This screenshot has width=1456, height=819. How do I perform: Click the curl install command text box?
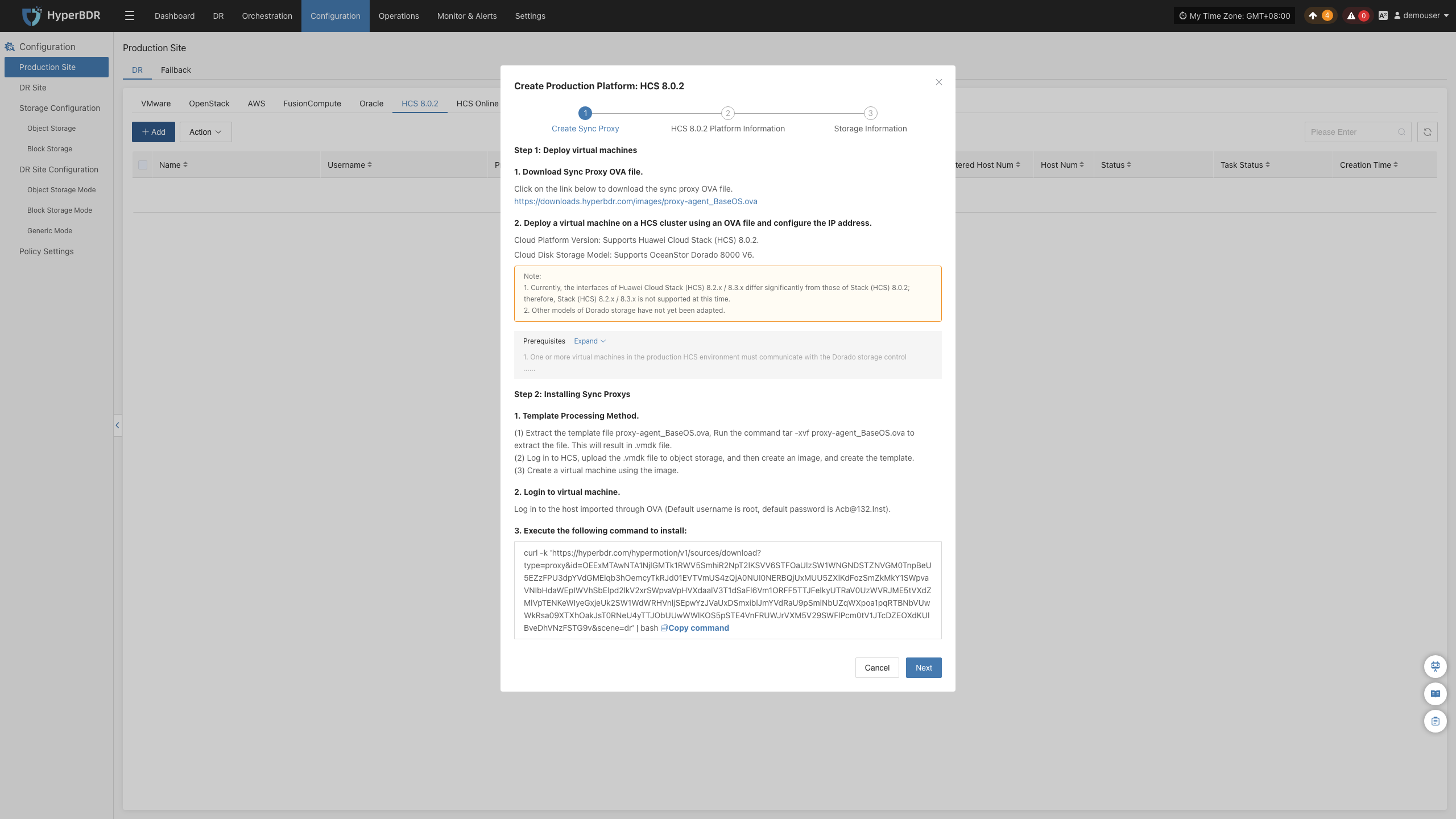[728, 590]
